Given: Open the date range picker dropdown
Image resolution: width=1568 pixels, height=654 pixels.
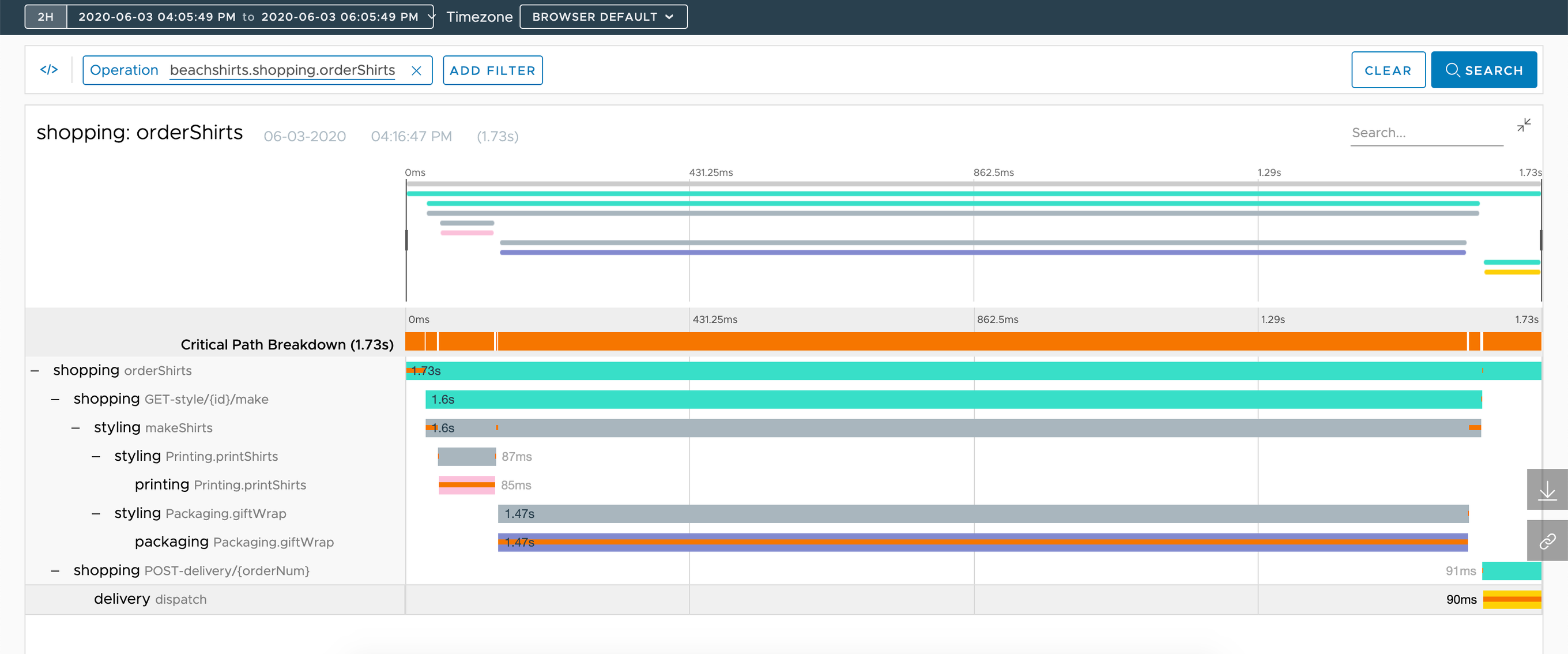Looking at the screenshot, I should click(250, 17).
